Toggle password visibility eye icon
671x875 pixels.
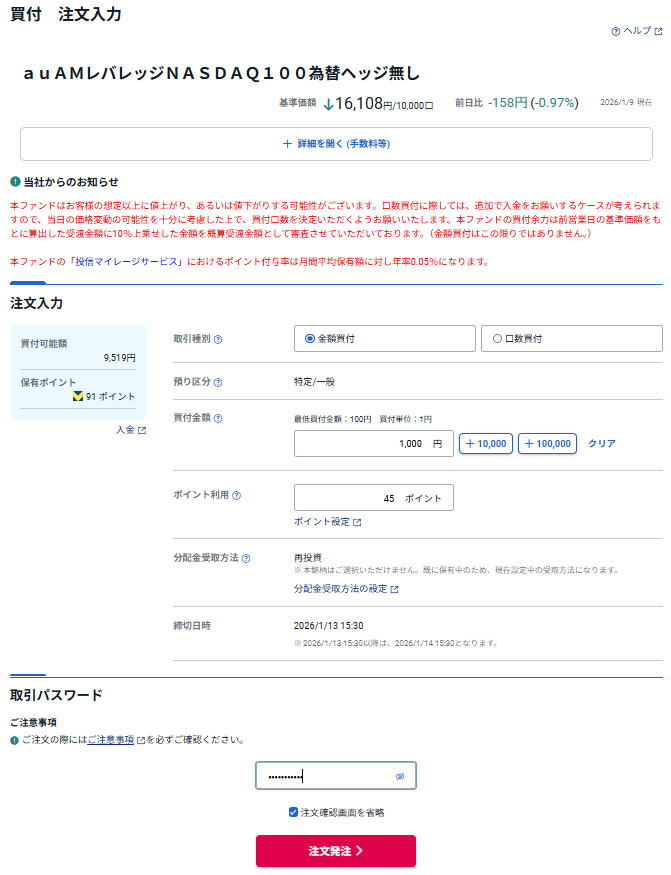pos(399,776)
